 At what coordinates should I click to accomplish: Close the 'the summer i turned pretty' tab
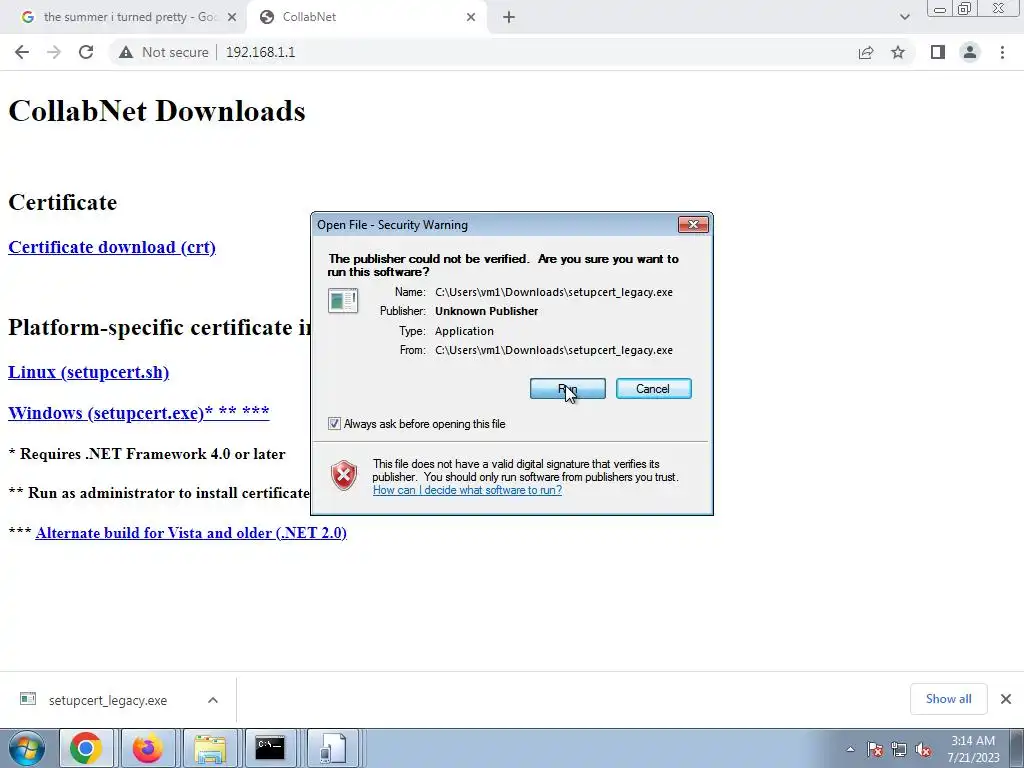point(232,18)
